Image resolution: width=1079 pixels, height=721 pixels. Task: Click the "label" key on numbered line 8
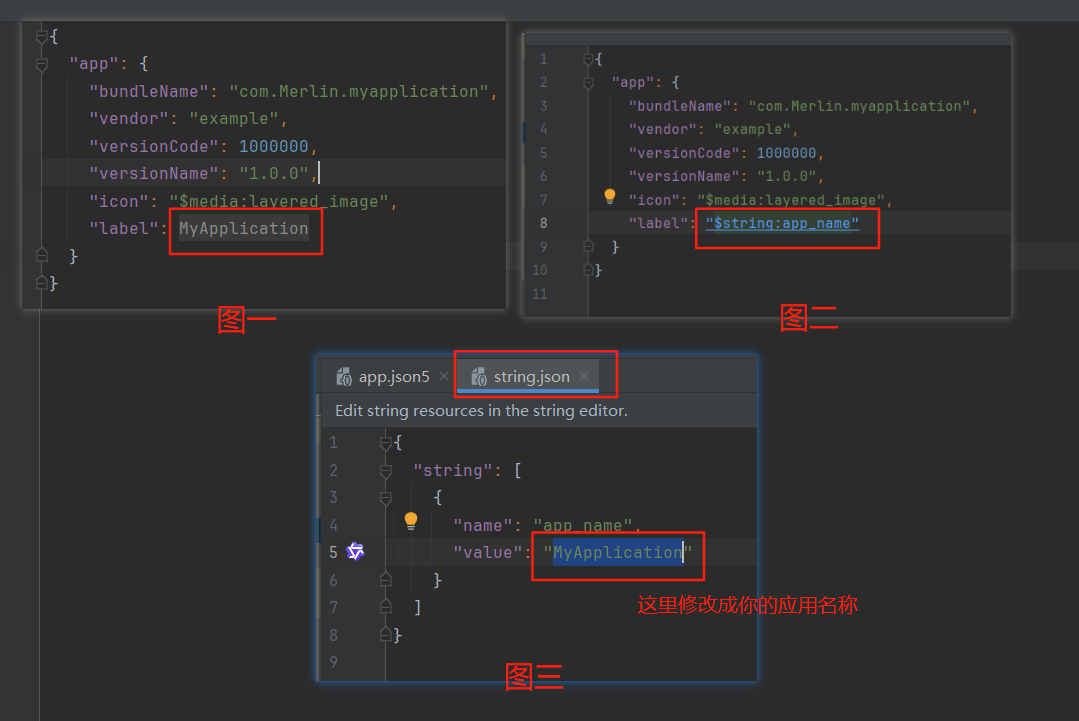tap(659, 223)
